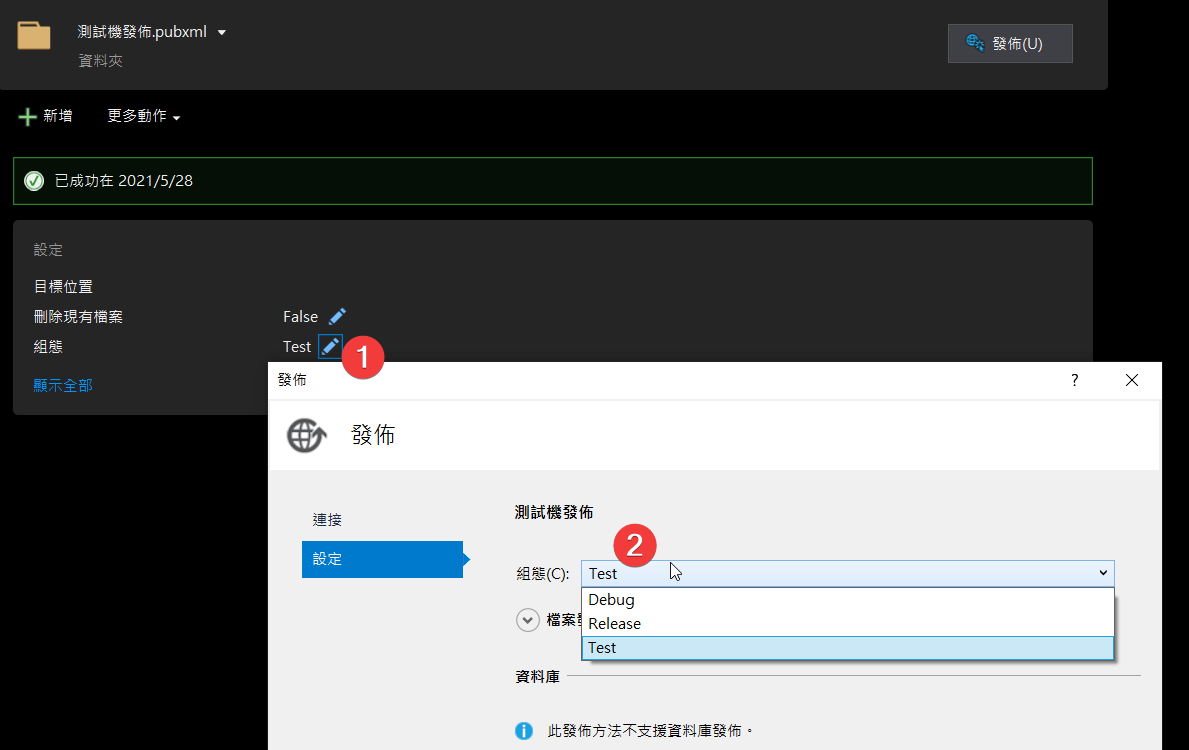
Task: Edit 刪除現有檔案 using the pencil icon
Action: tap(337, 317)
